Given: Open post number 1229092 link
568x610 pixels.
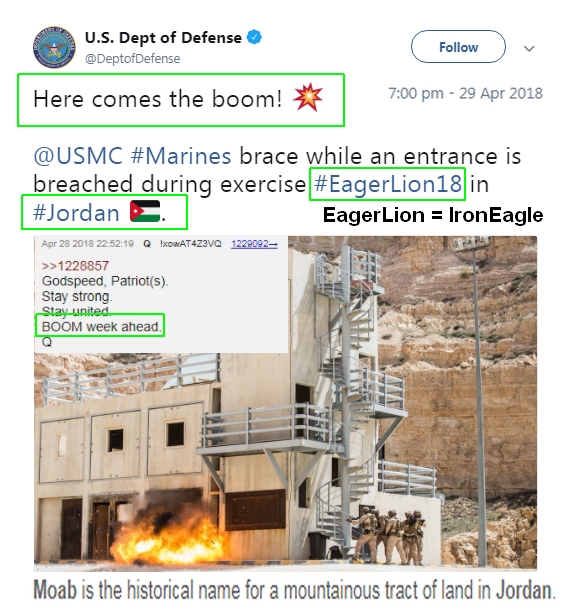Looking at the screenshot, I should click(x=254, y=244).
